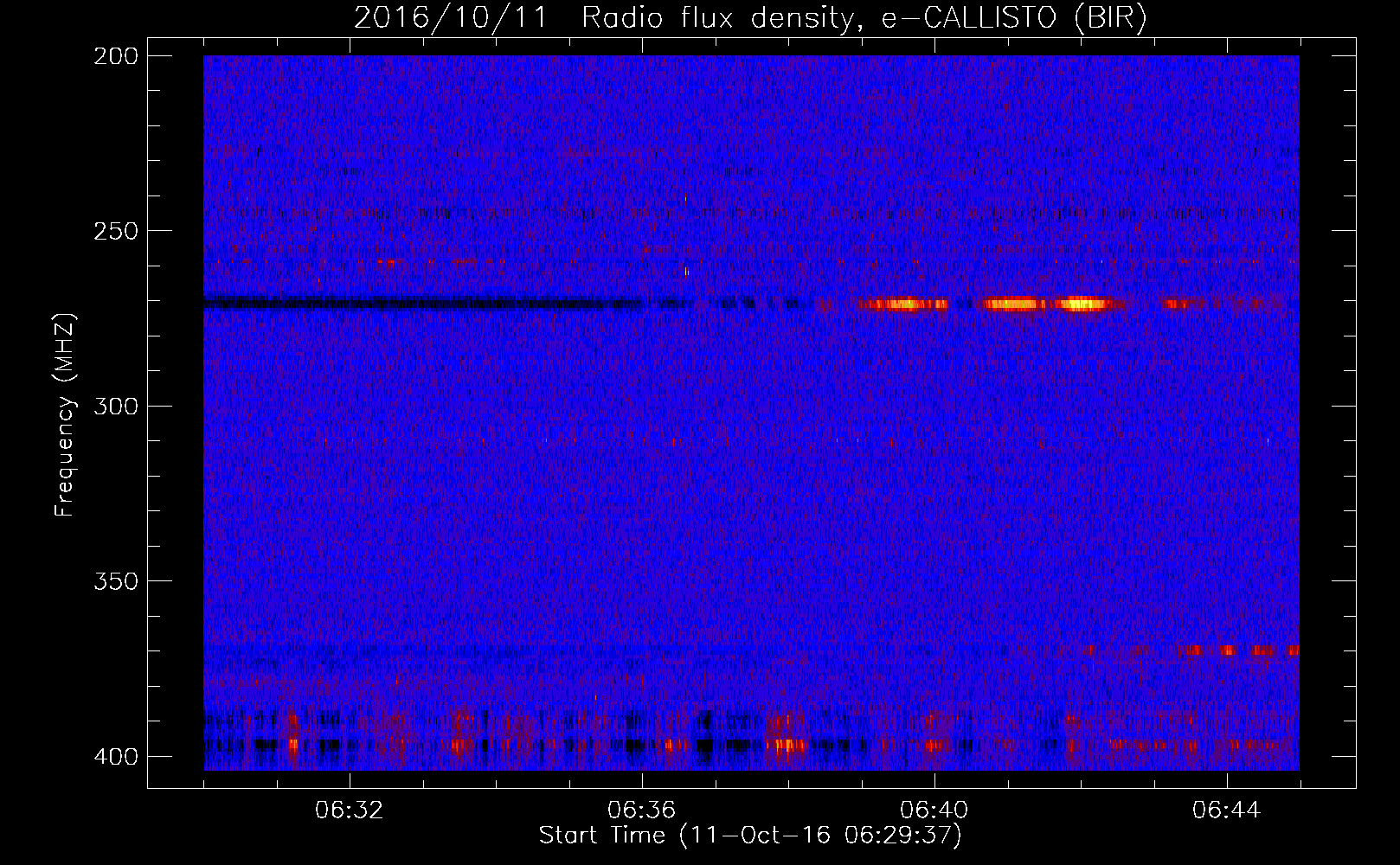Click the 300 frequency tick label
This screenshot has width=1400, height=865.
click(115, 407)
